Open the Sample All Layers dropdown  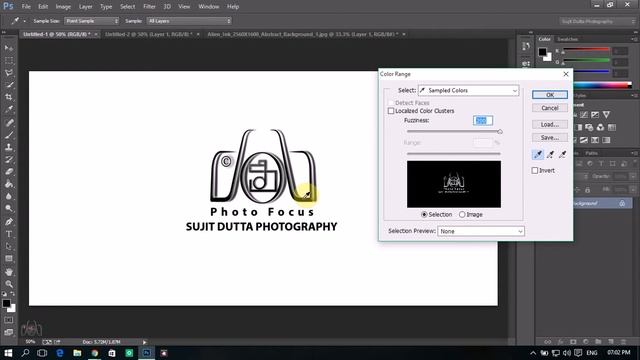coord(189,21)
